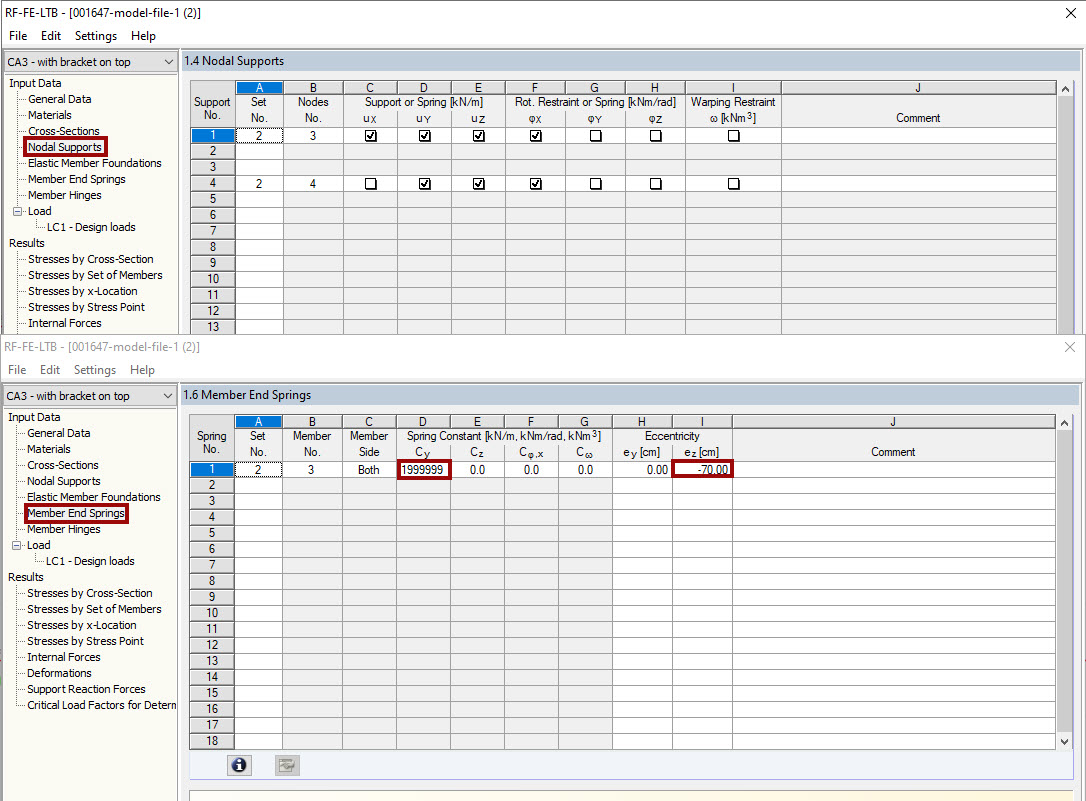The width and height of the screenshot is (1086, 801).
Task: Select Nodal Supports in upper window tree
Action: 65,147
